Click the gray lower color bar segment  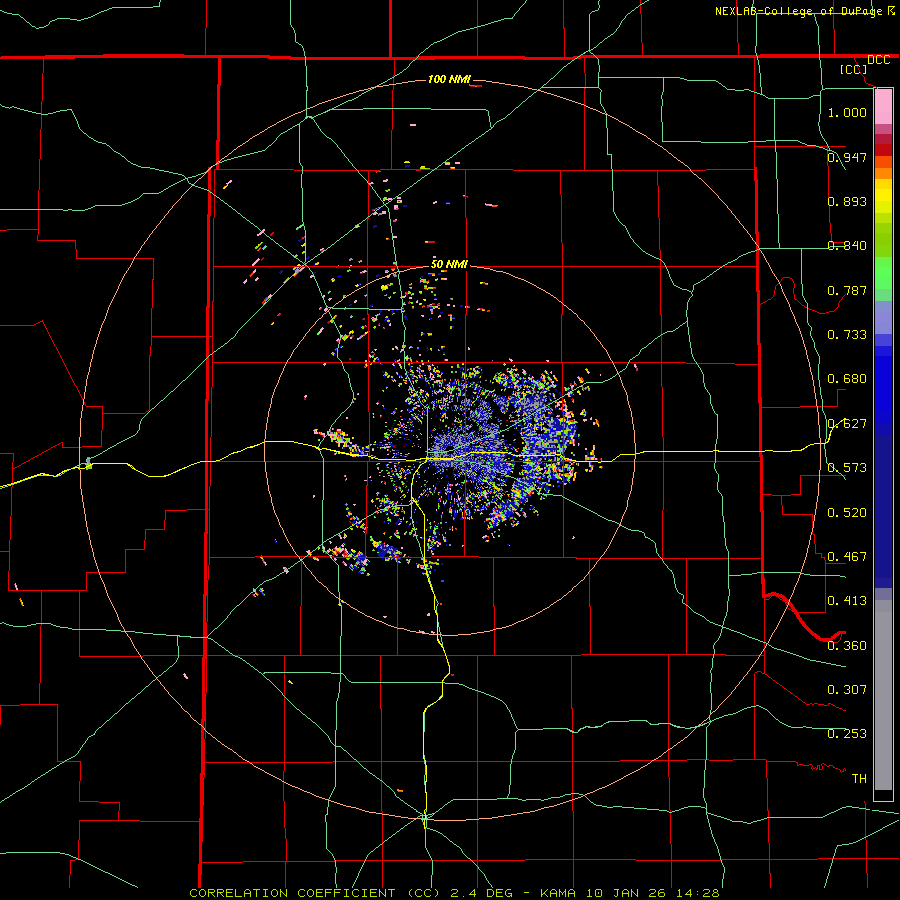point(883,695)
